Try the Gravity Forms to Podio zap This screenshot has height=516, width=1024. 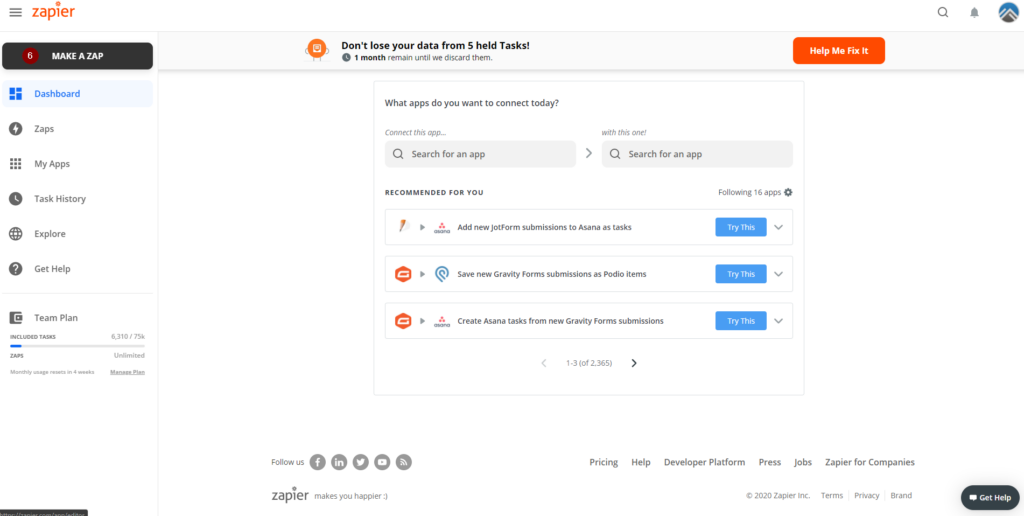741,274
